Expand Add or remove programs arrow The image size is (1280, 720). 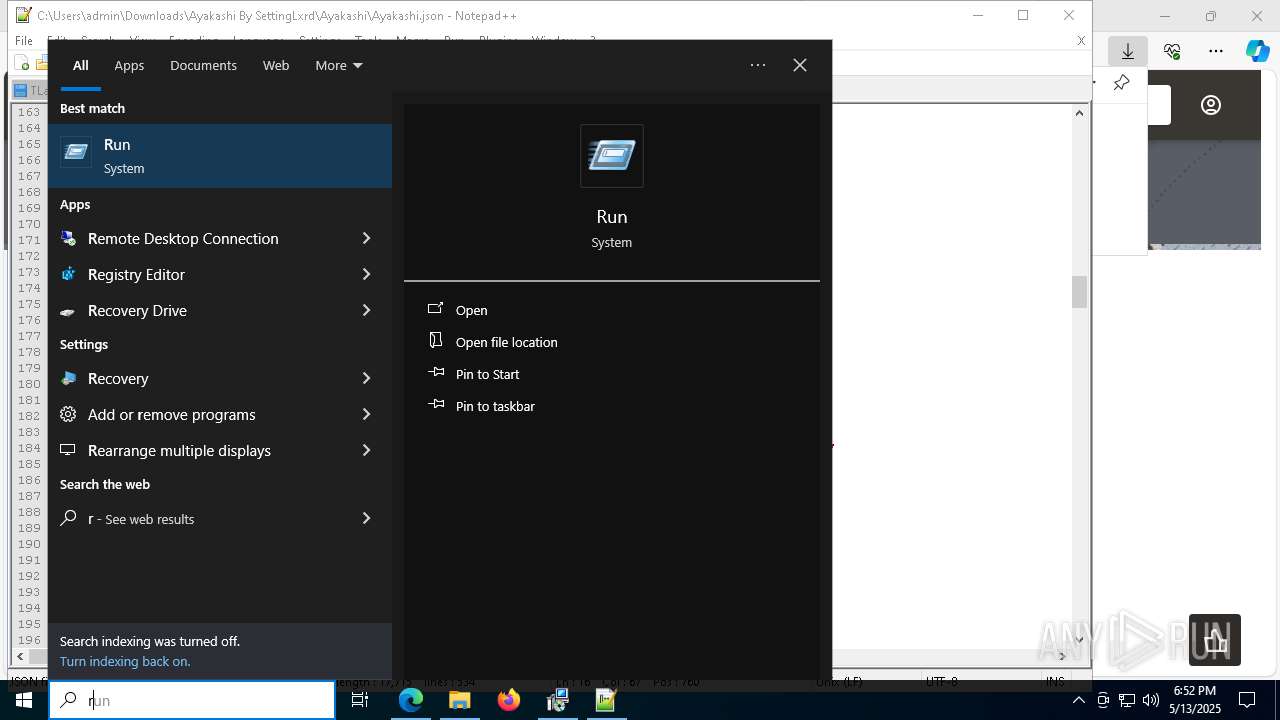(x=366, y=414)
